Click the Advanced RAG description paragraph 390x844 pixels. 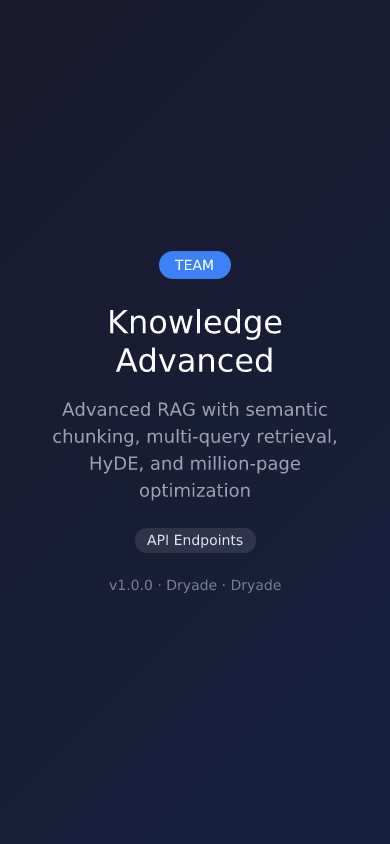[x=195, y=450]
